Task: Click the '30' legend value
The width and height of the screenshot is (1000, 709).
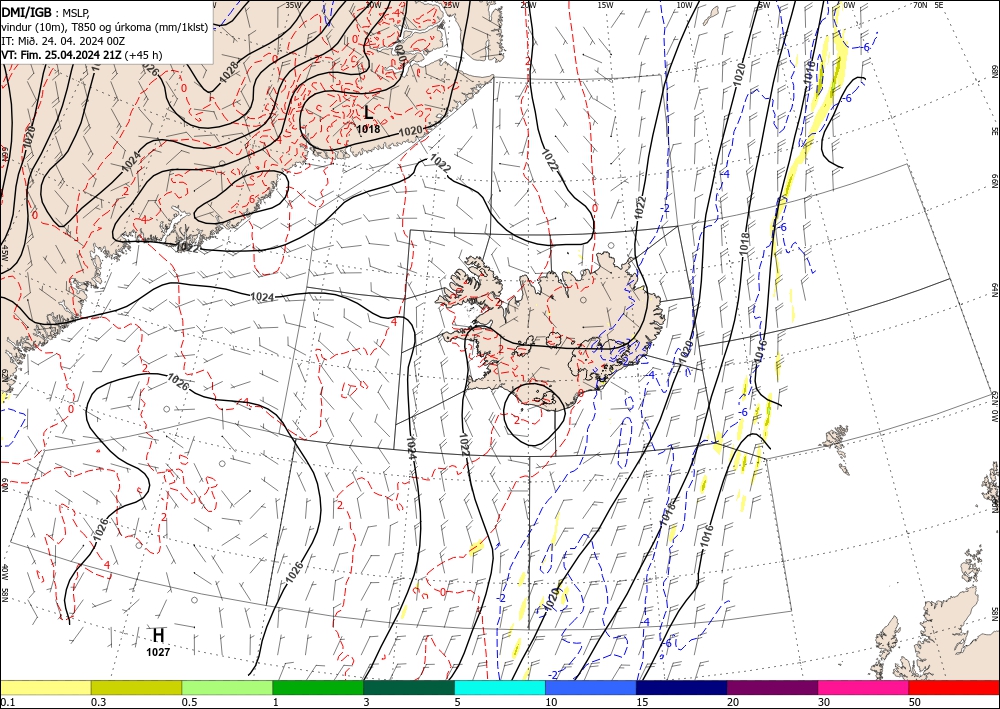Action: point(824,702)
